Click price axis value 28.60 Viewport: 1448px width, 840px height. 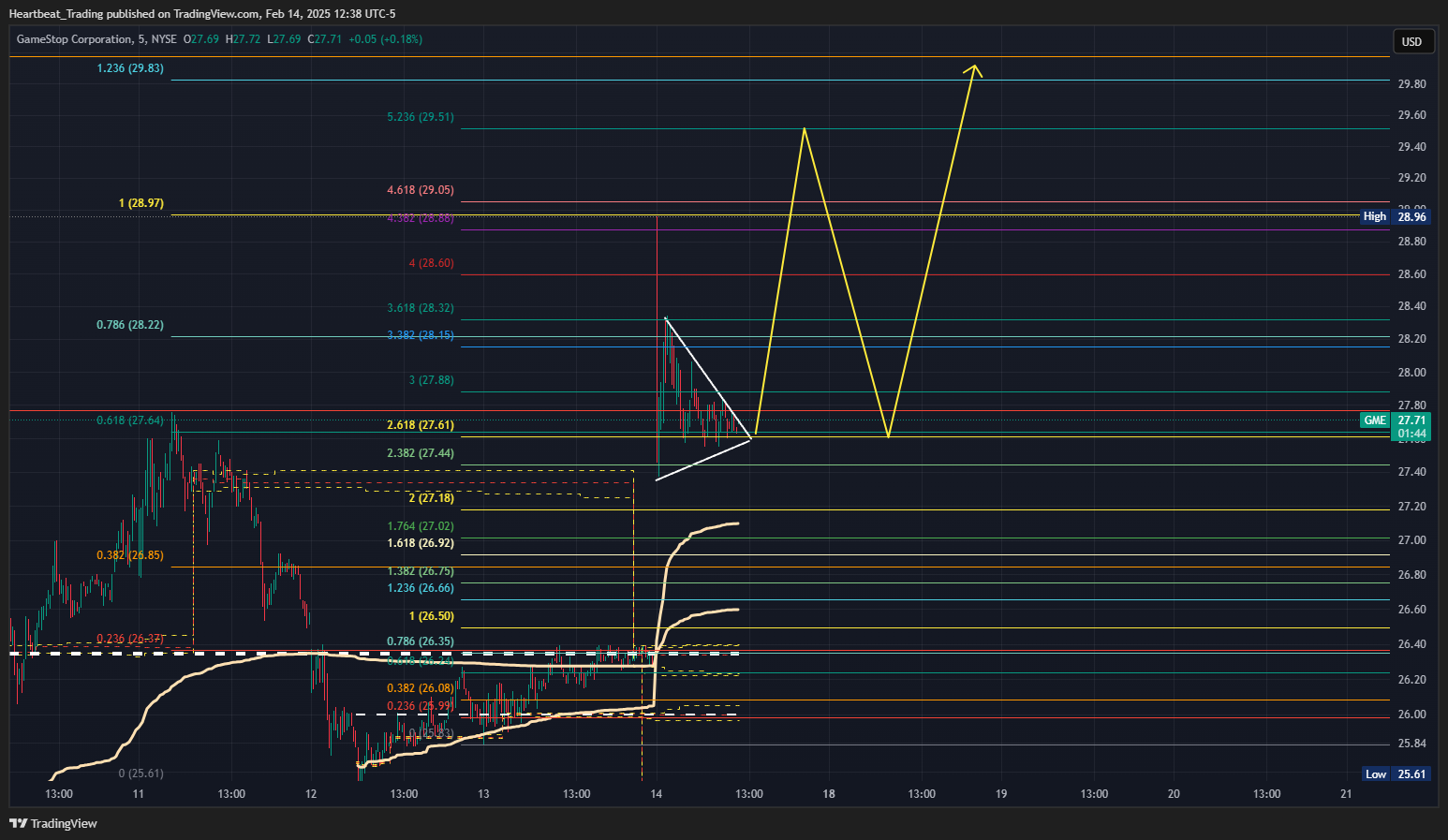point(1411,274)
